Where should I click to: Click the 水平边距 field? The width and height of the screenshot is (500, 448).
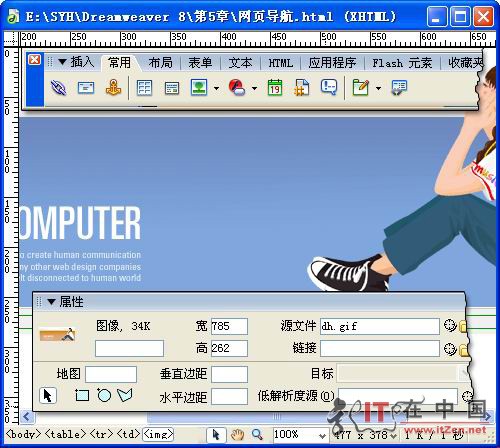229,397
